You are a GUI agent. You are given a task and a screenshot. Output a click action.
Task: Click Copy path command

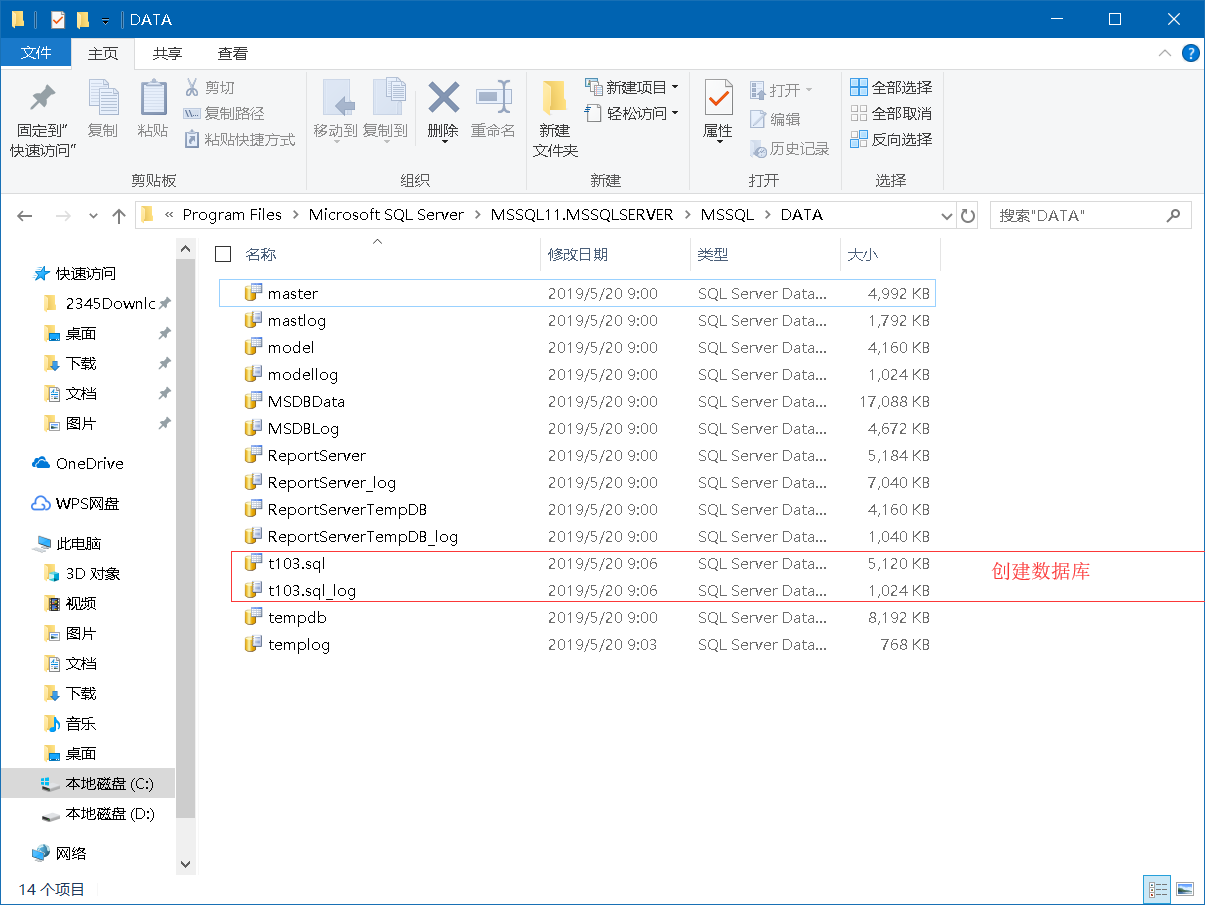tap(225, 113)
